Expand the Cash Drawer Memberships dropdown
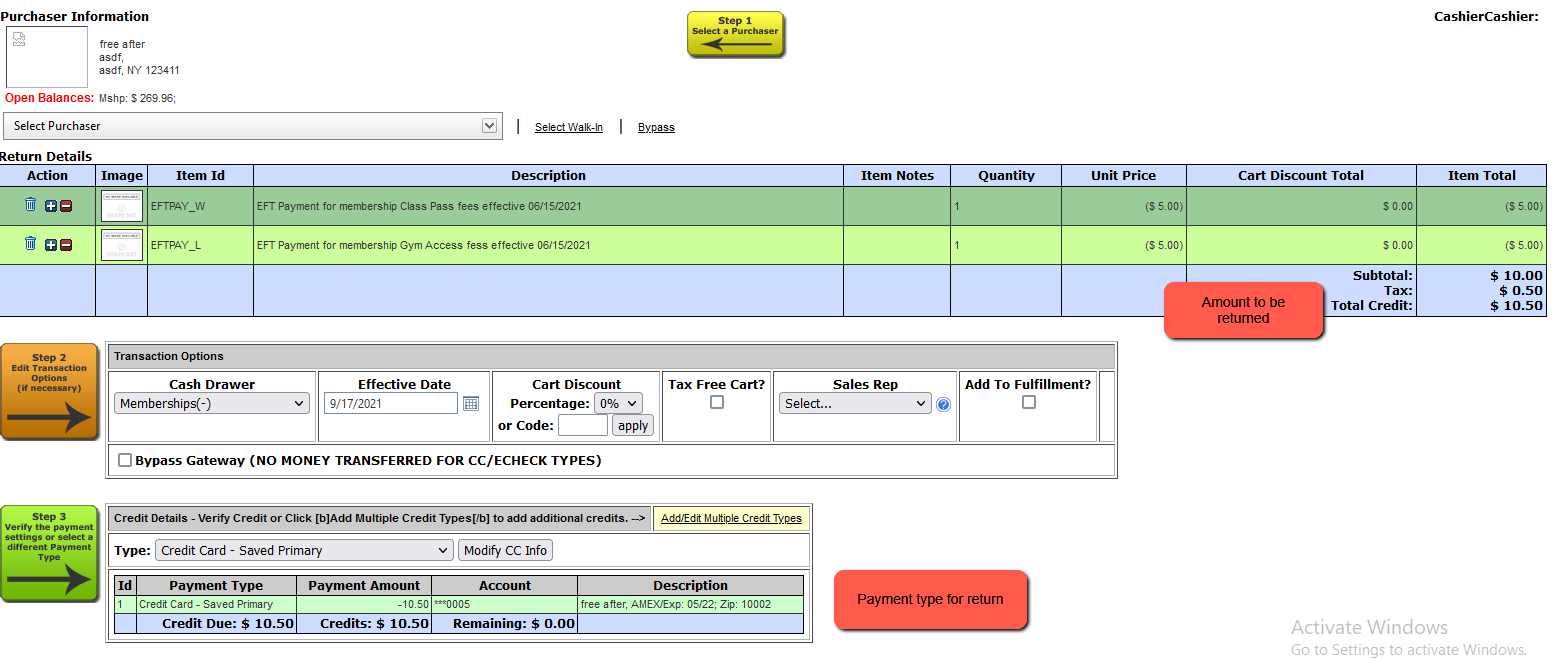 pyautogui.click(x=212, y=404)
